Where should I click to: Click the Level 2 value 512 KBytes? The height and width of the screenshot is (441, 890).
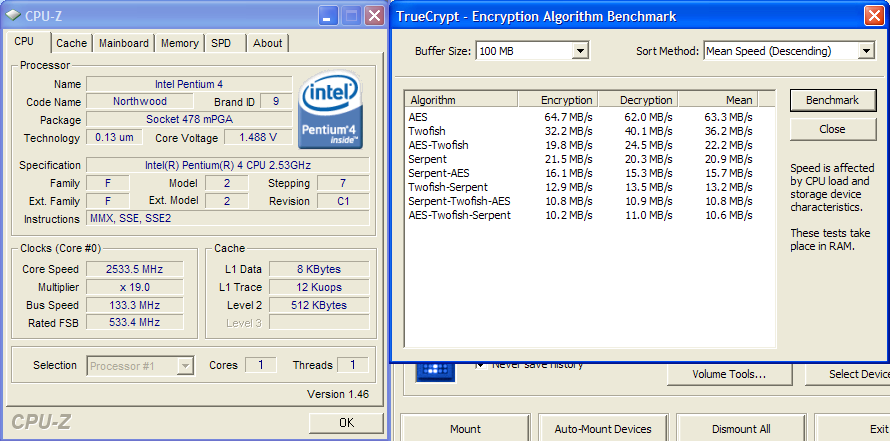click(319, 305)
